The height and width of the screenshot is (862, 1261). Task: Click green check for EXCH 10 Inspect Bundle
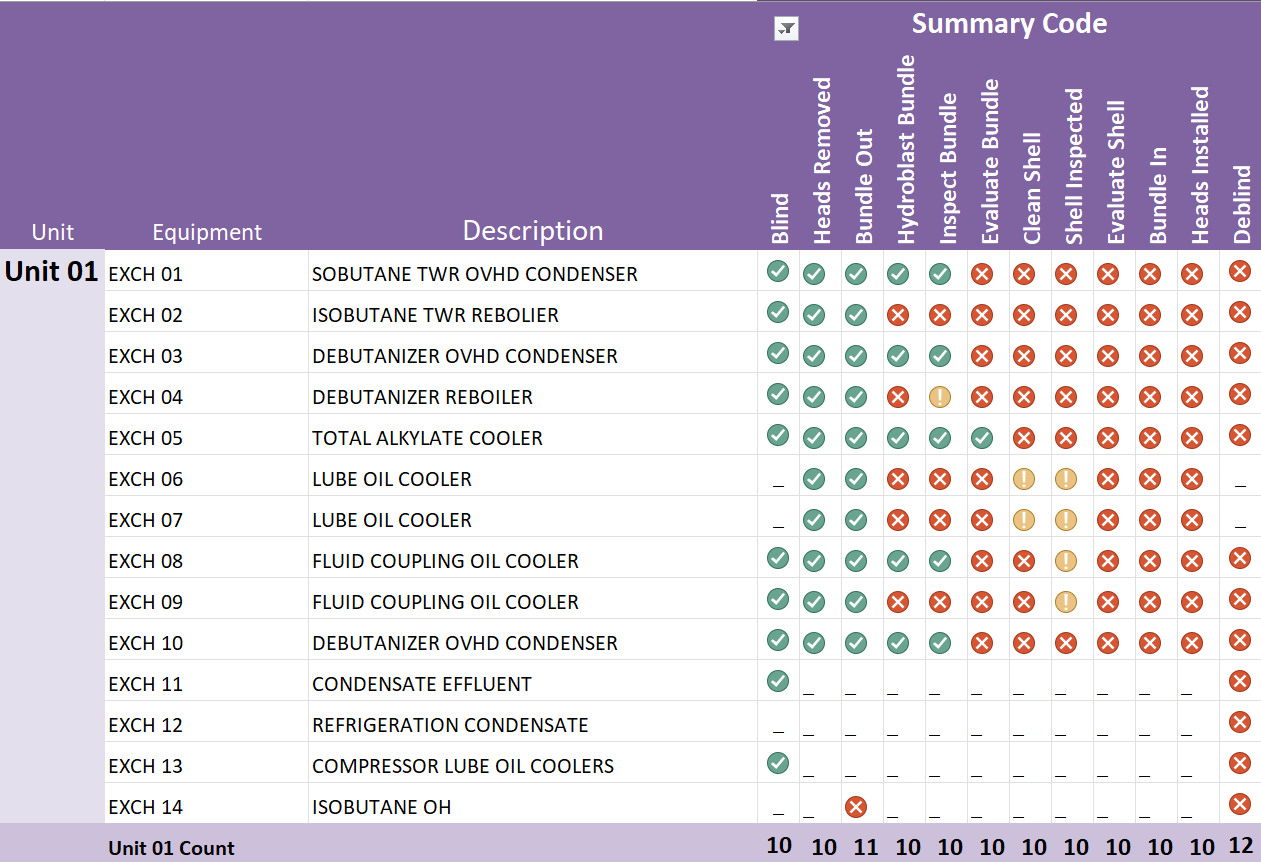coord(940,643)
